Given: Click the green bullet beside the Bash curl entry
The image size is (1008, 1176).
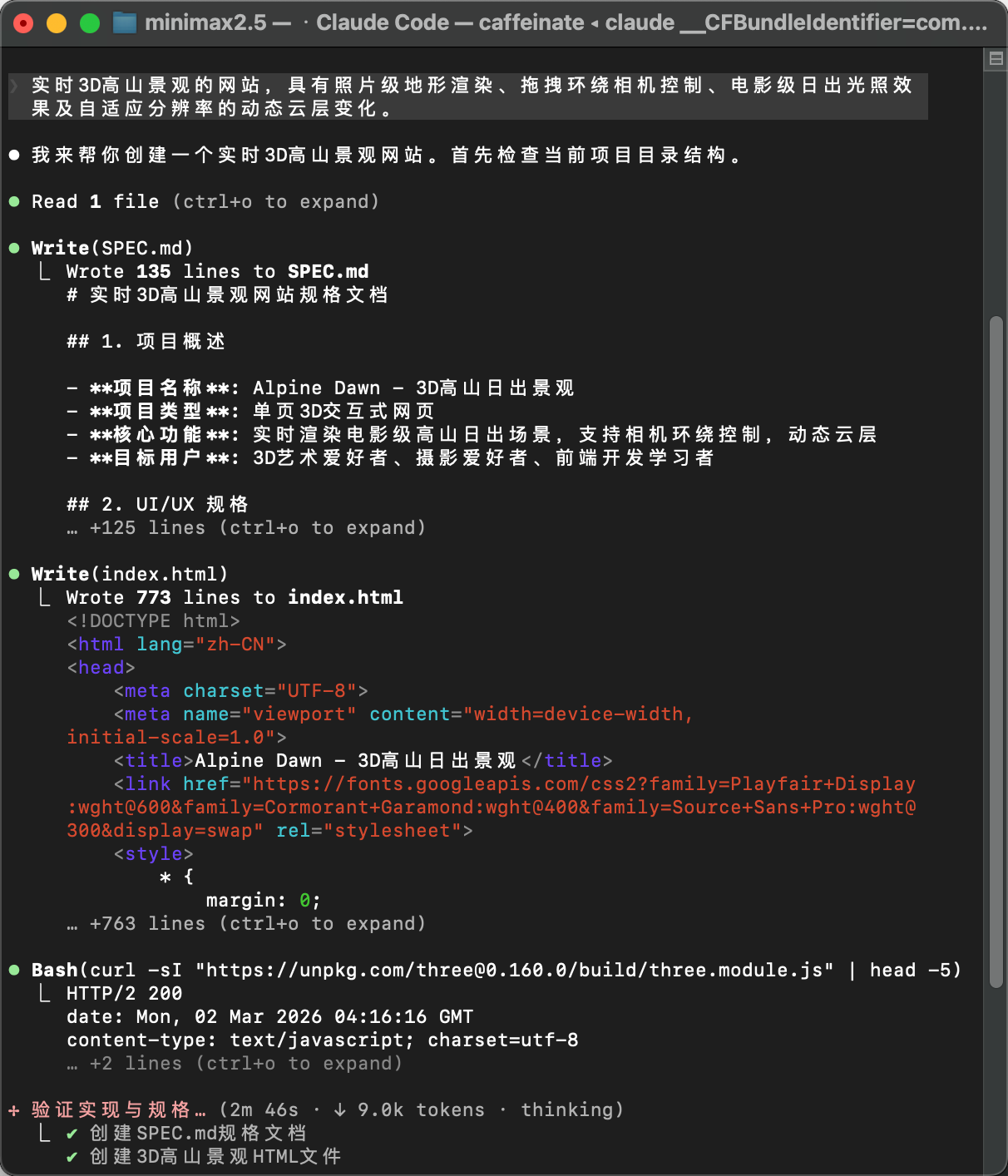Looking at the screenshot, I should pos(14,969).
